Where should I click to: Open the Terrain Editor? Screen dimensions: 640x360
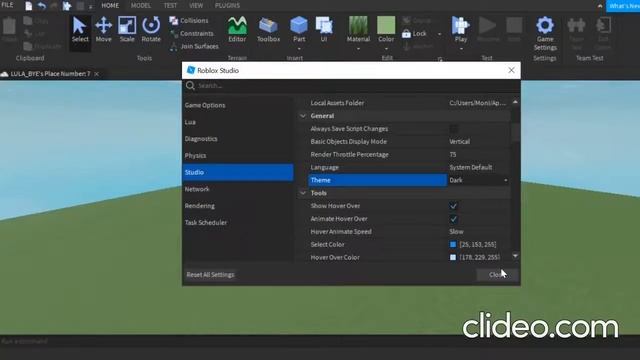tap(237, 30)
